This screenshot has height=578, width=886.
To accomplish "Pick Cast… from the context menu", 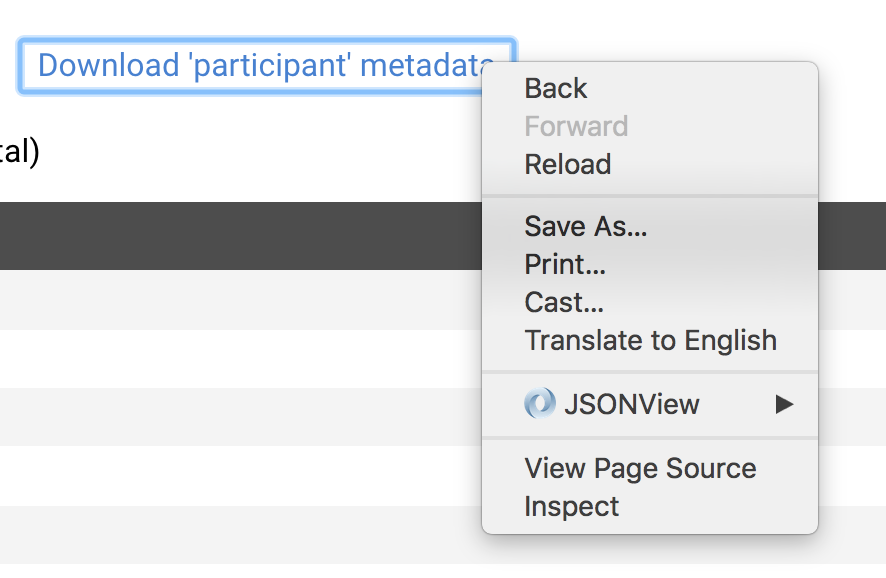I will (x=564, y=302).
